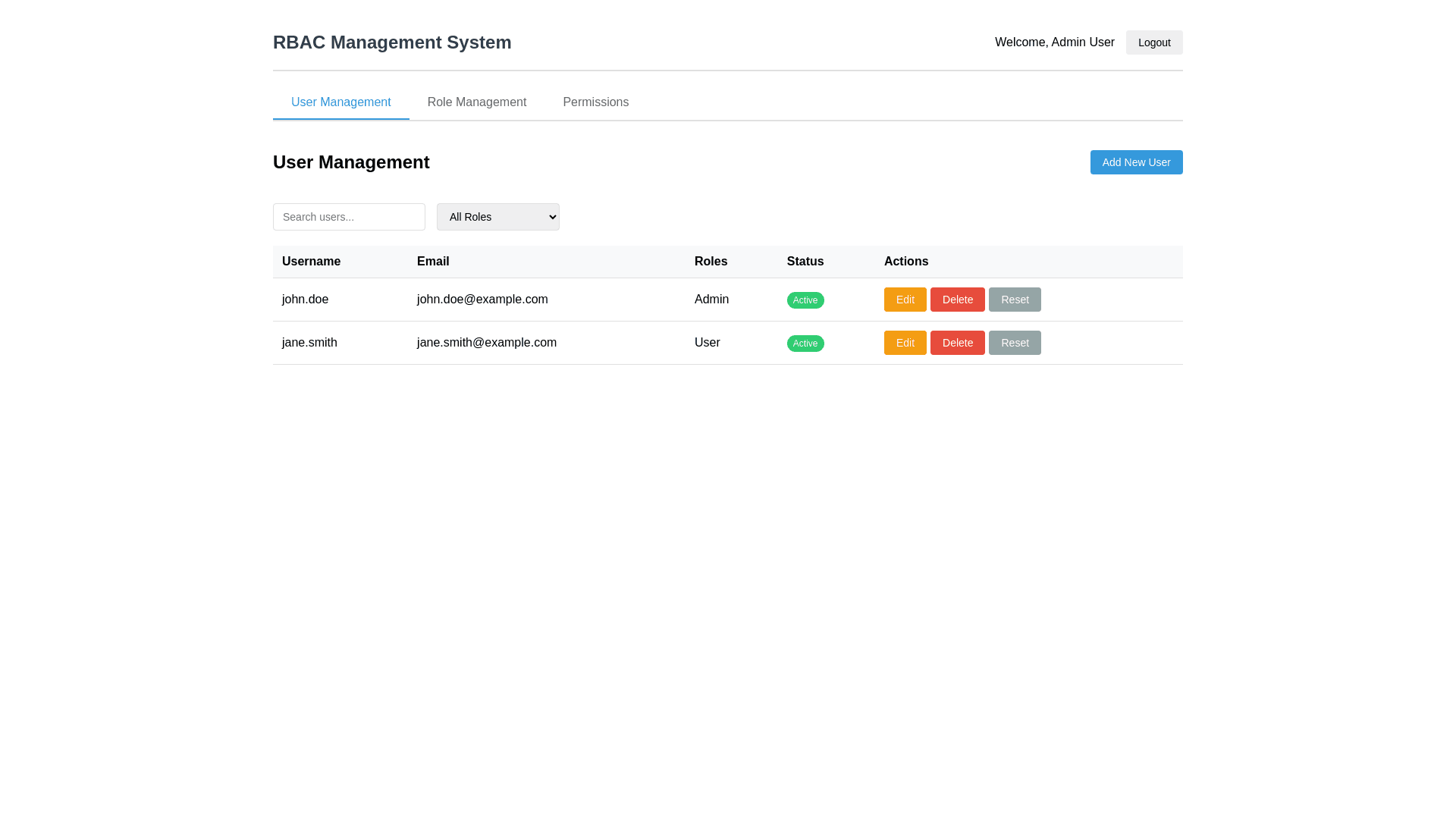The width and height of the screenshot is (1456, 819).
Task: Reset password for john.doe
Action: click(x=1014, y=300)
